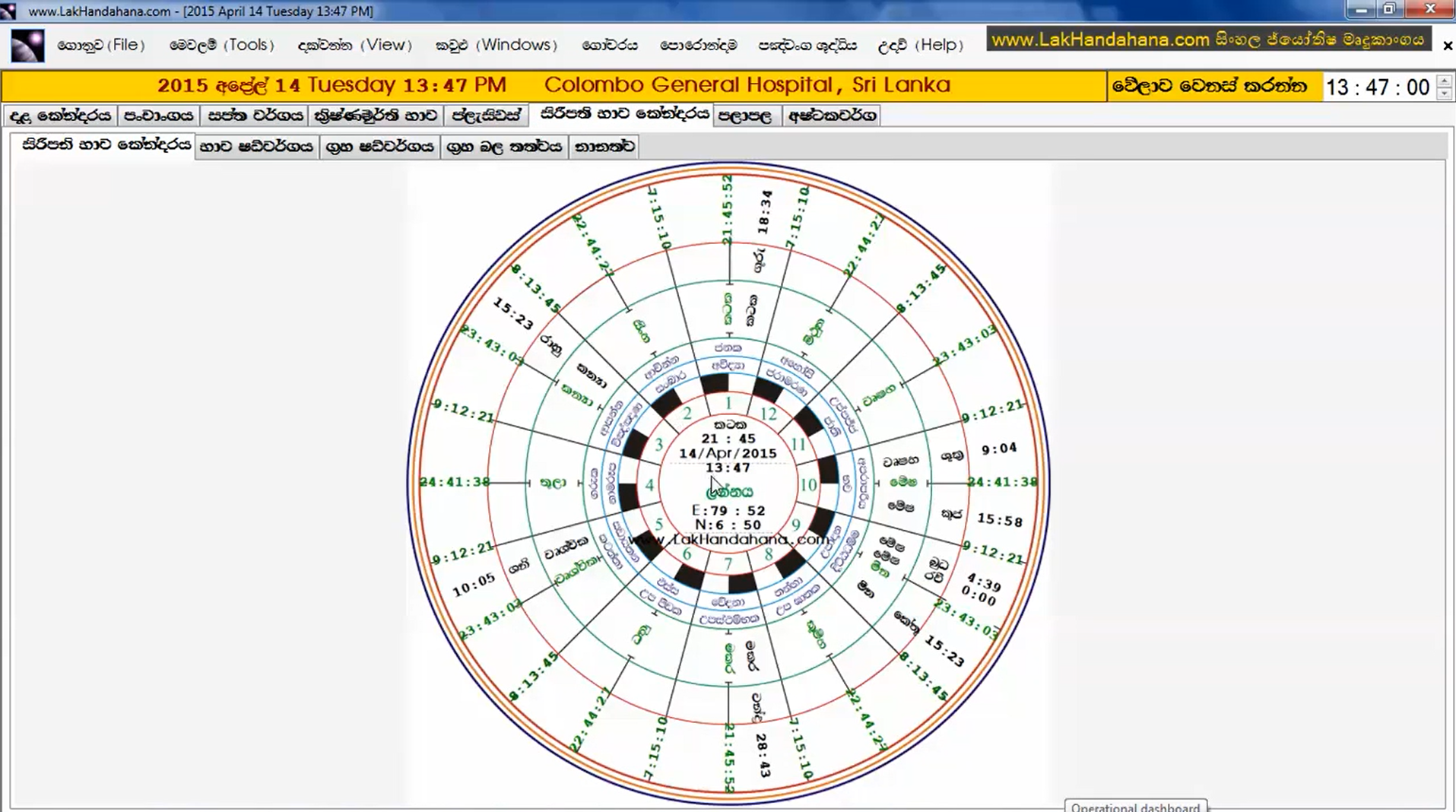Open the ග්‍රහ බල තත්වය sub-tab

[504, 147]
